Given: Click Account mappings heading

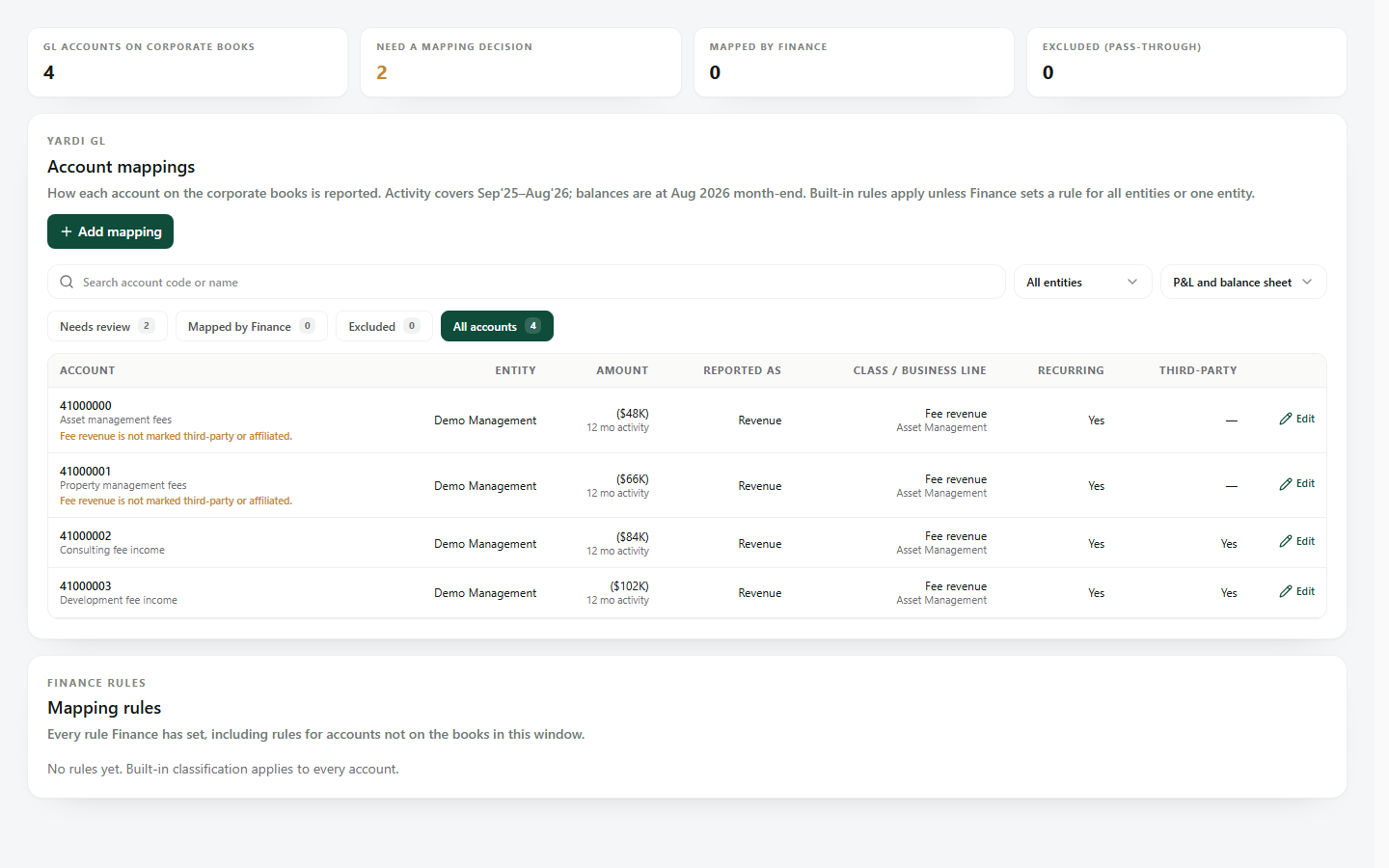Looking at the screenshot, I should (122, 167).
